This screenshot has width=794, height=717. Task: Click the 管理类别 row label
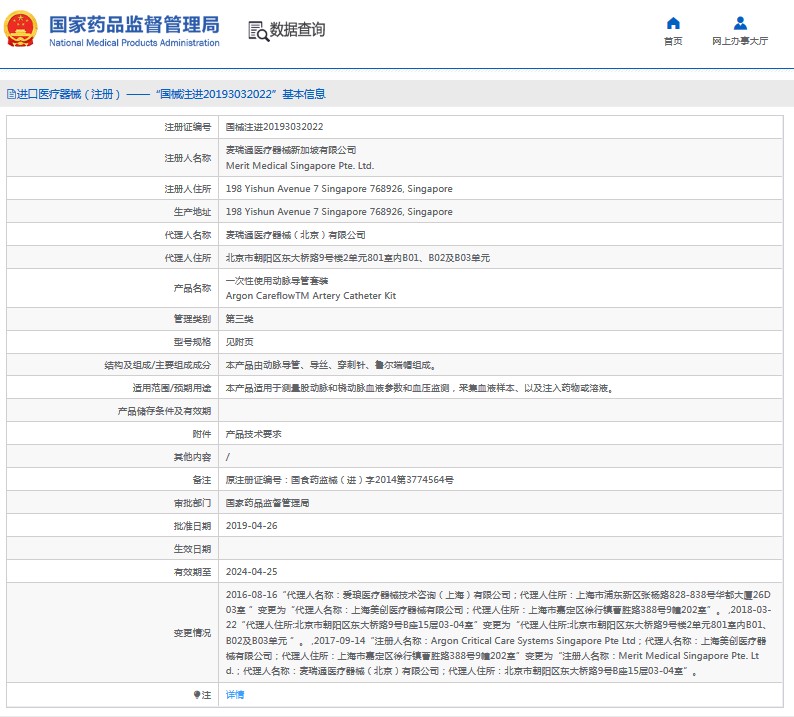click(x=192, y=319)
